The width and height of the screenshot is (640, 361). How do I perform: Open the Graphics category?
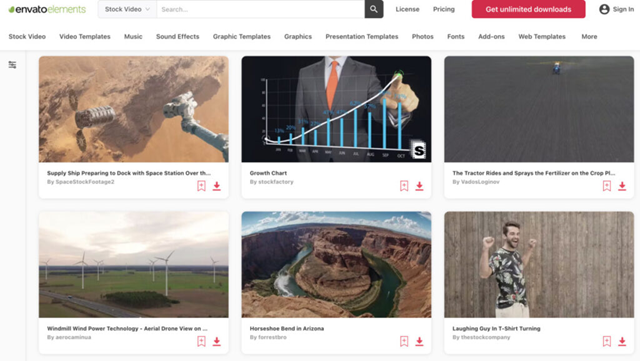click(x=298, y=36)
